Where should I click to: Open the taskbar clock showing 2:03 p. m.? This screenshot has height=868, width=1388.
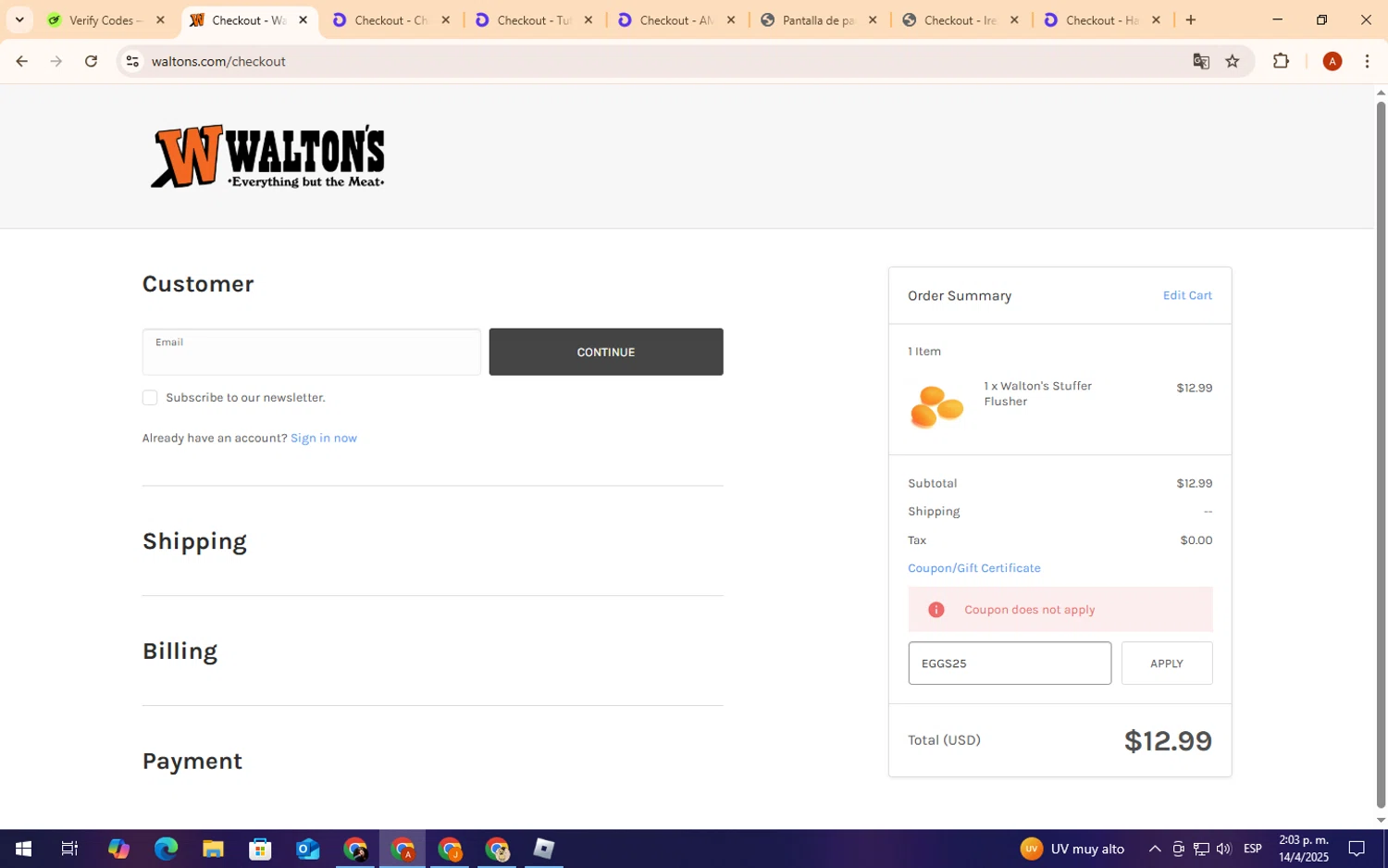click(x=1304, y=849)
